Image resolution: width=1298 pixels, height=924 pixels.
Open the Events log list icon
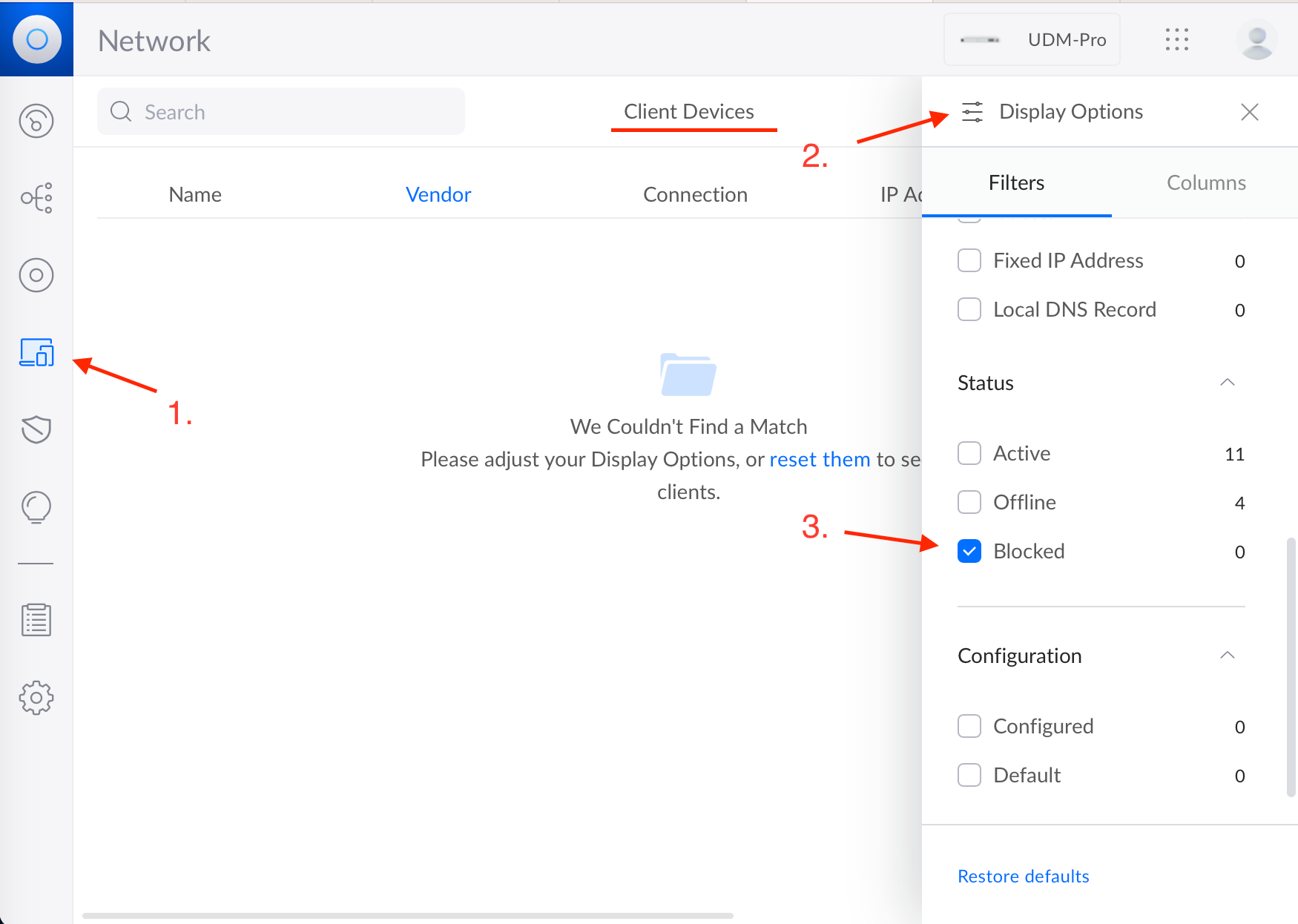pyautogui.click(x=36, y=620)
